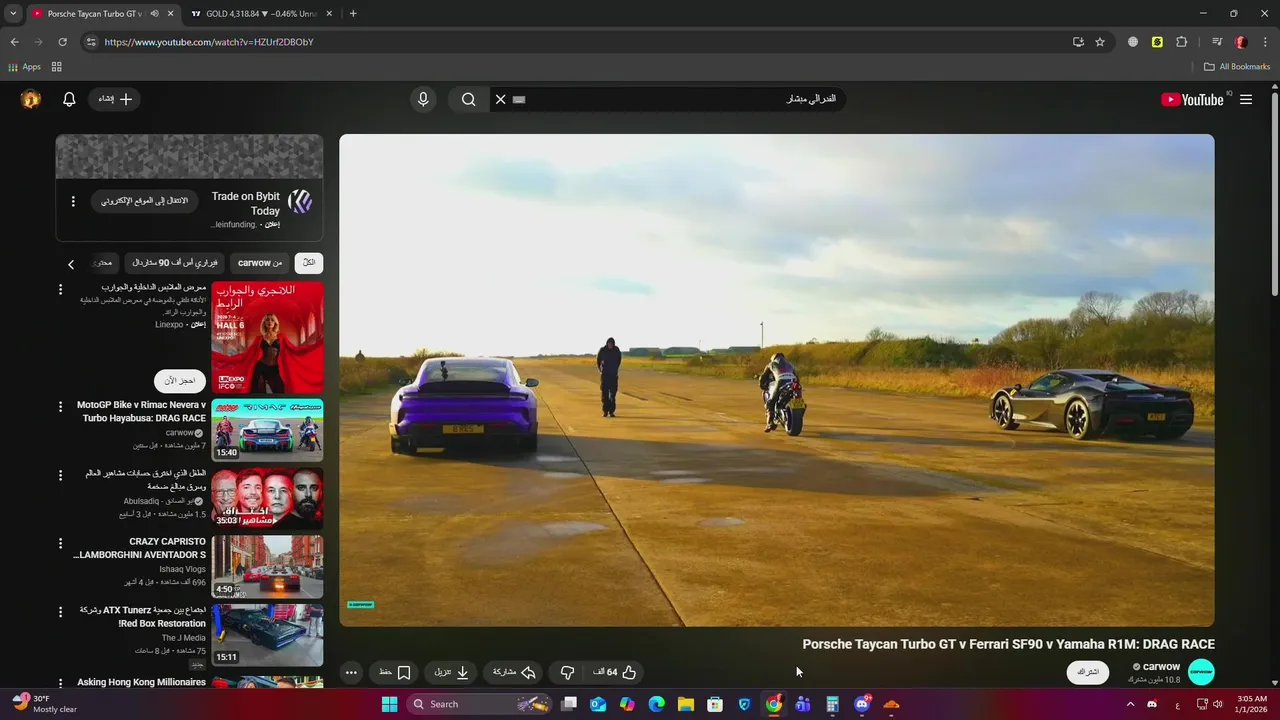Image resolution: width=1280 pixels, height=720 pixels.
Task: Click the Bybit ad 'visit website' button
Action: pyautogui.click(x=145, y=201)
